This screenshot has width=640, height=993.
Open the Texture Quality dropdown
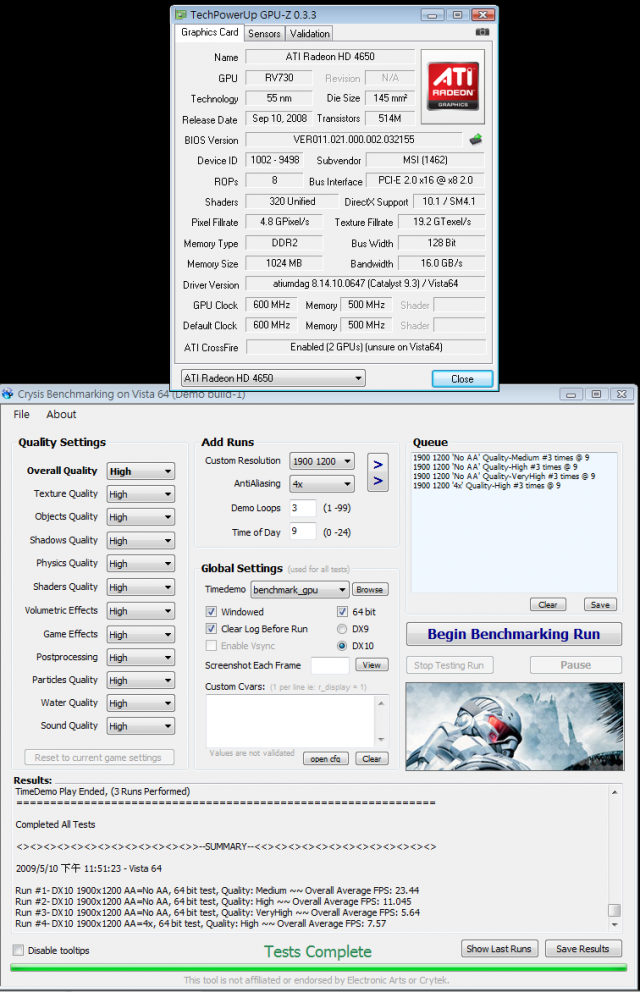[x=141, y=494]
